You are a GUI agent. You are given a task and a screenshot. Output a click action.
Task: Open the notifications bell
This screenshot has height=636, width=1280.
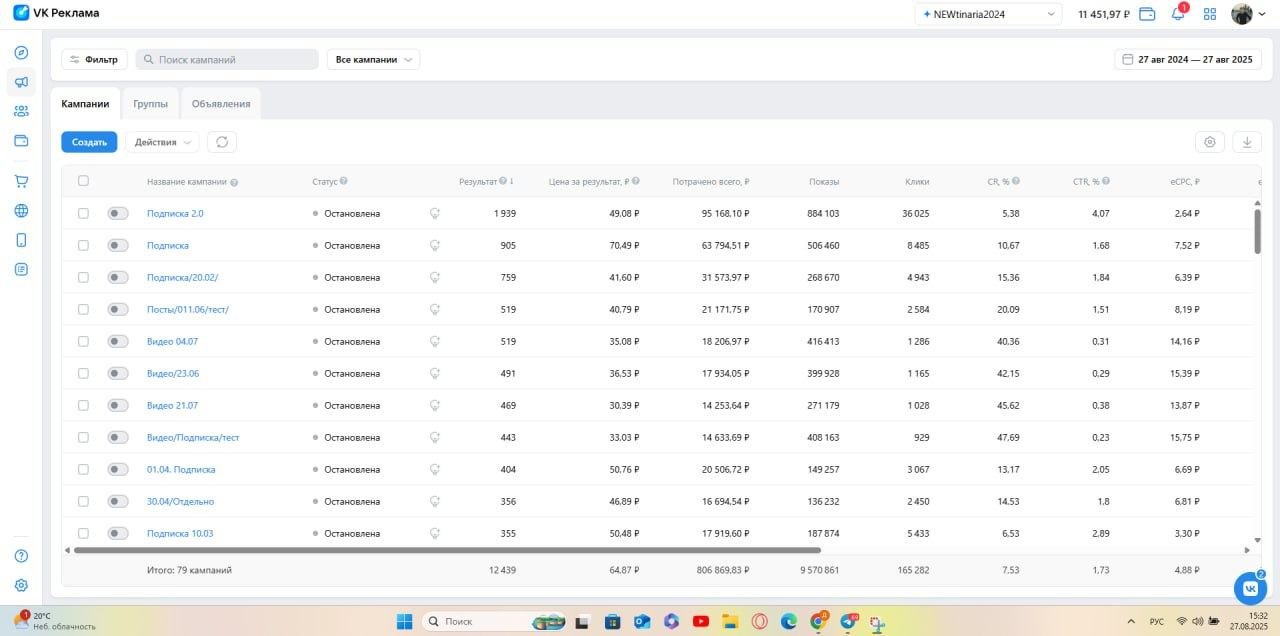coord(1178,14)
